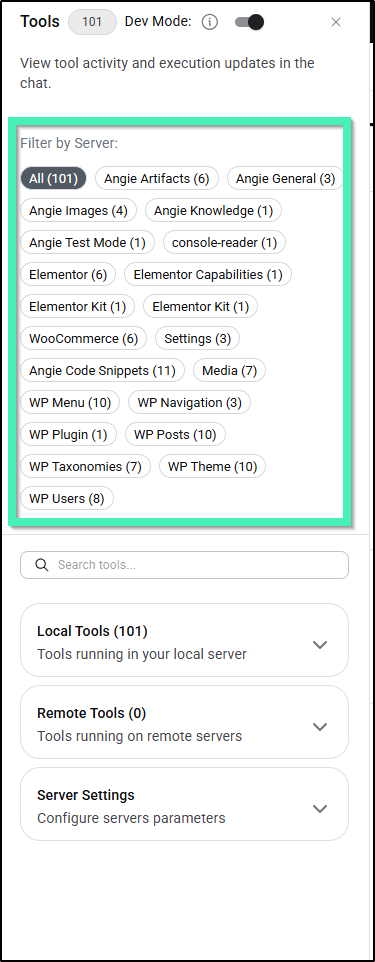Expand the Local Tools (101) section
375x962 pixels.
point(184,640)
